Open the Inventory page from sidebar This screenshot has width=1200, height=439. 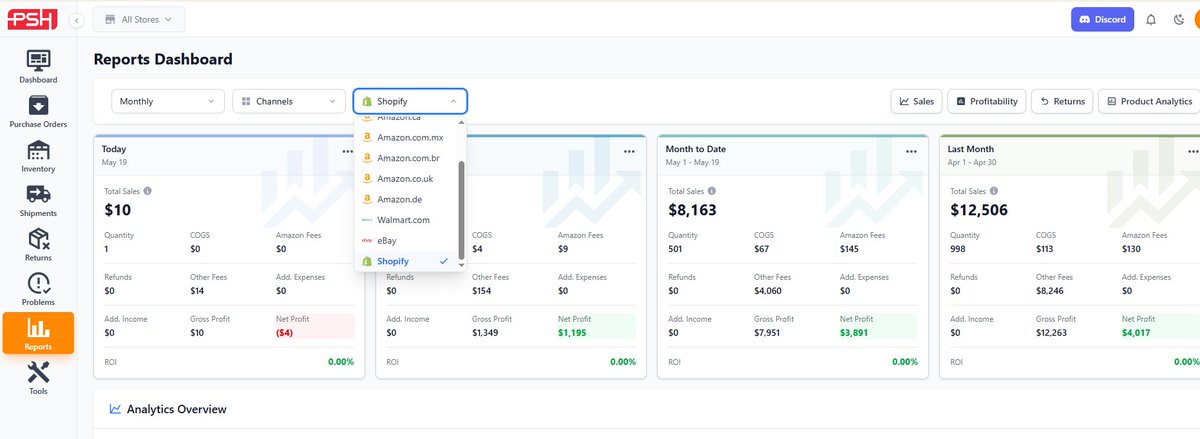(38, 156)
